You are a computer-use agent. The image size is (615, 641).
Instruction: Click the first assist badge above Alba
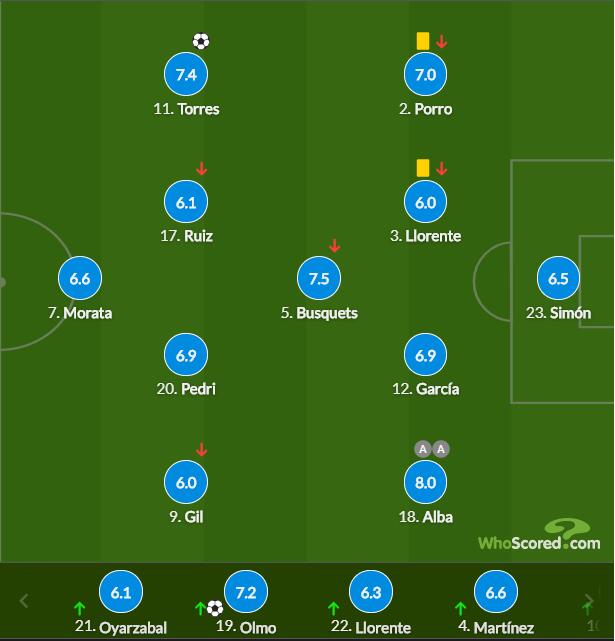[x=423, y=449]
